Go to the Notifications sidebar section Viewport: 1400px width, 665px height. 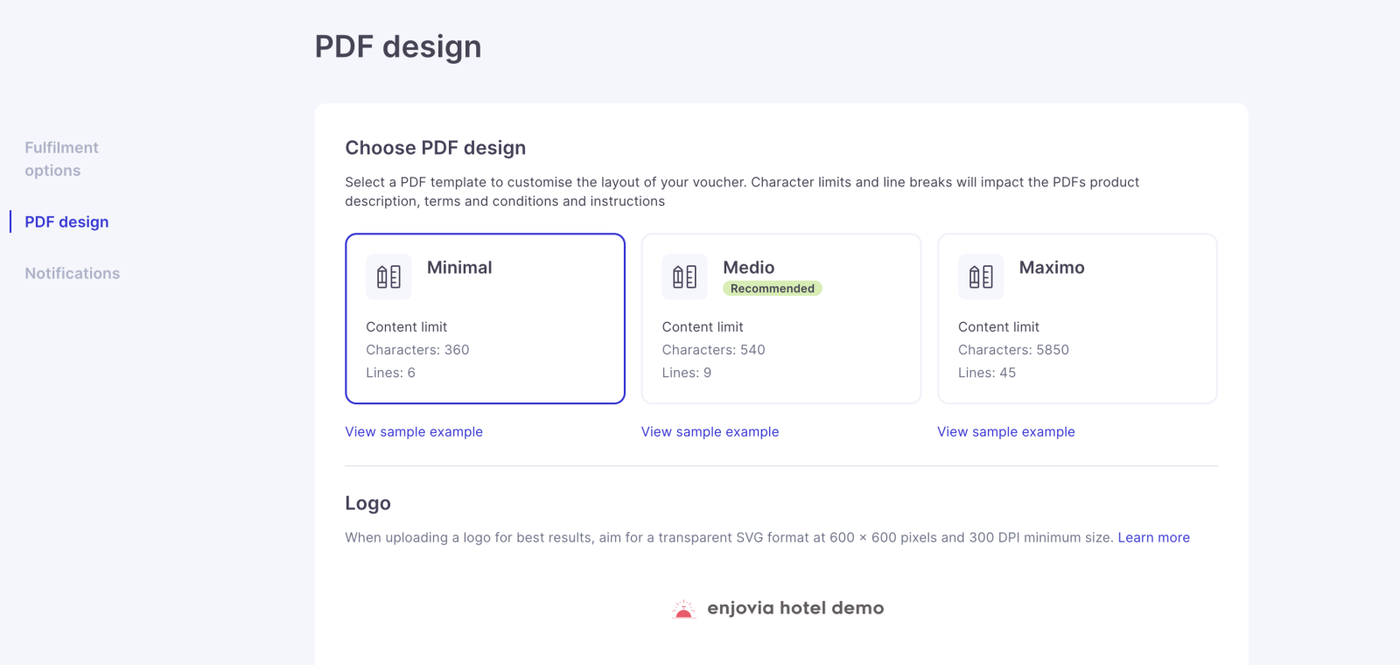[72, 273]
